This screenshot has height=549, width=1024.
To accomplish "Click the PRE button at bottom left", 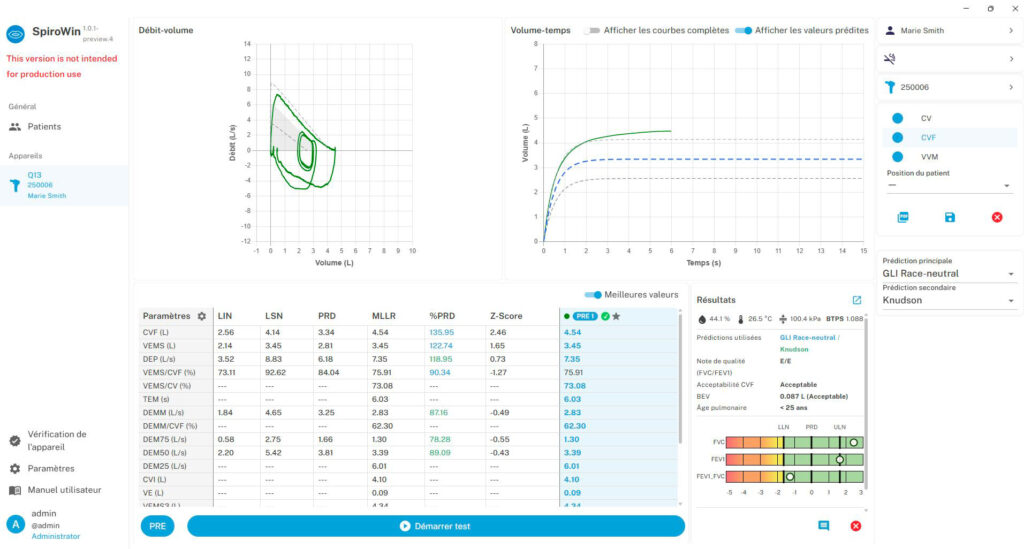I will pyautogui.click(x=157, y=526).
